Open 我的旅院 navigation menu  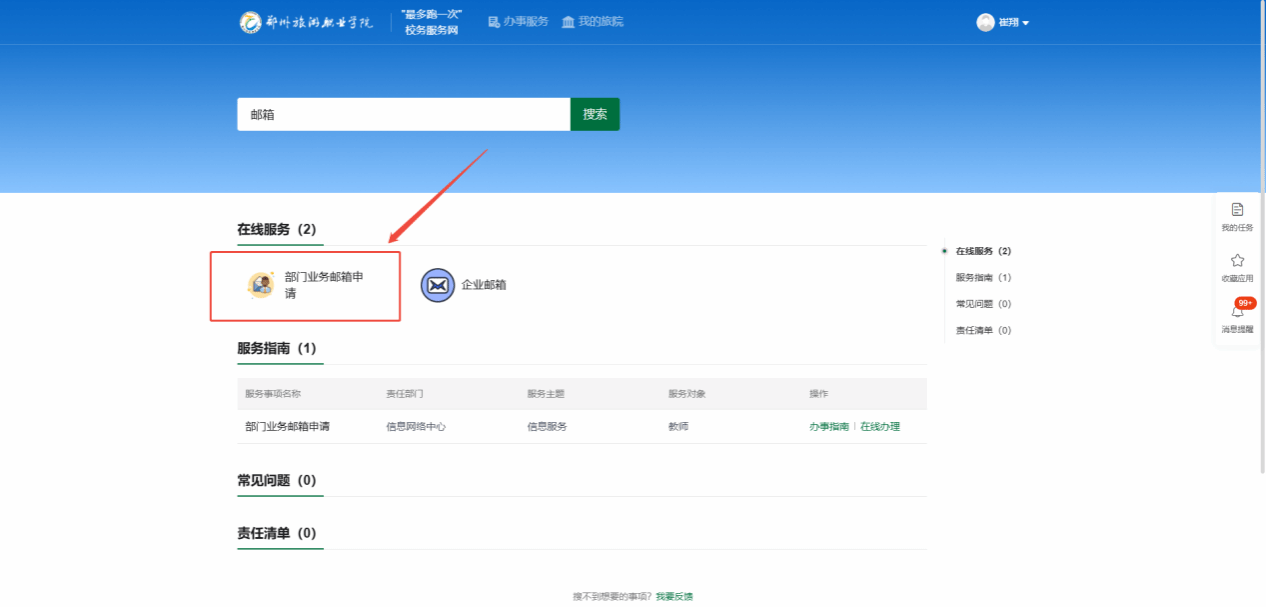[592, 22]
